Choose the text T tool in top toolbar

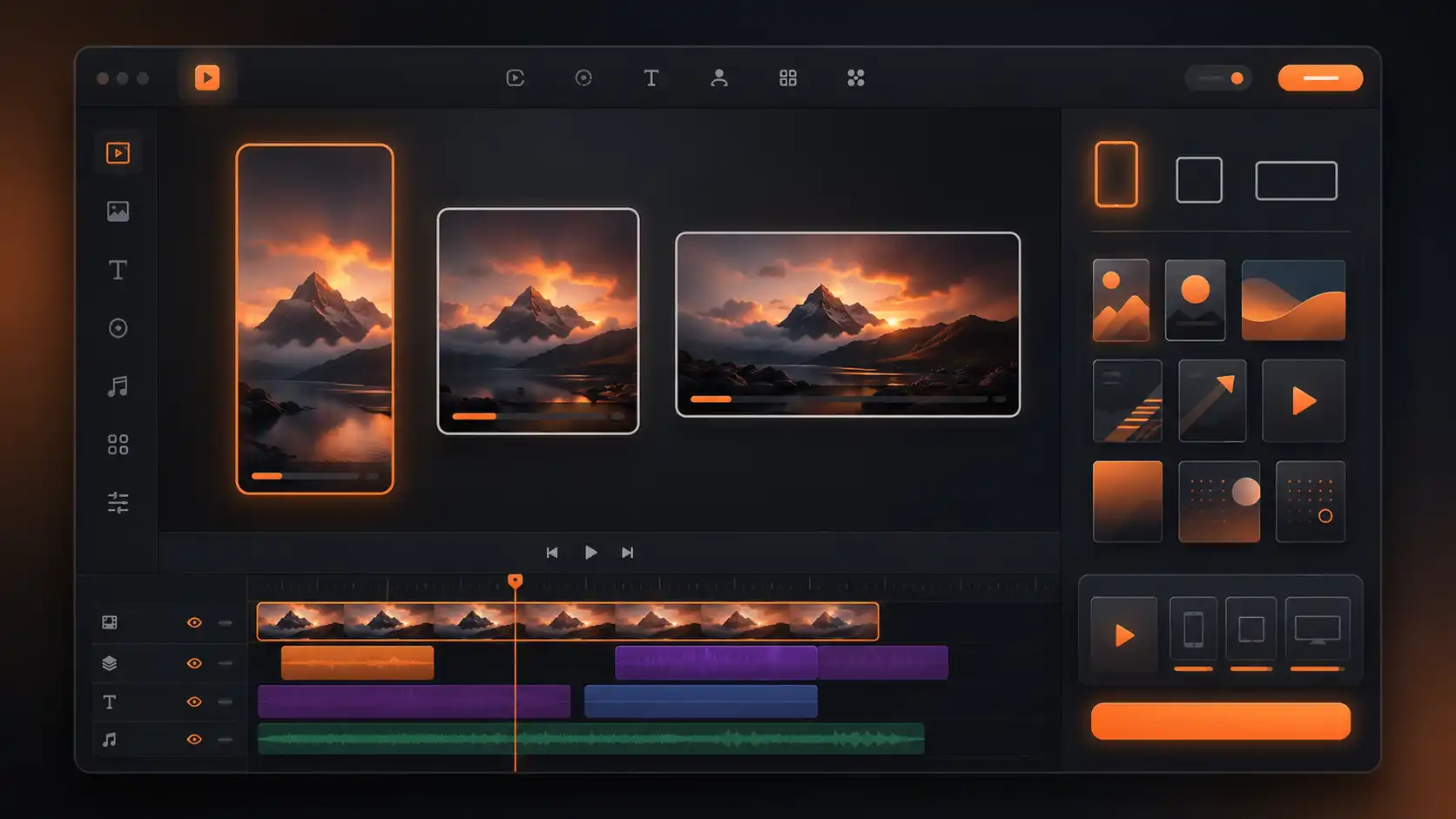point(651,77)
